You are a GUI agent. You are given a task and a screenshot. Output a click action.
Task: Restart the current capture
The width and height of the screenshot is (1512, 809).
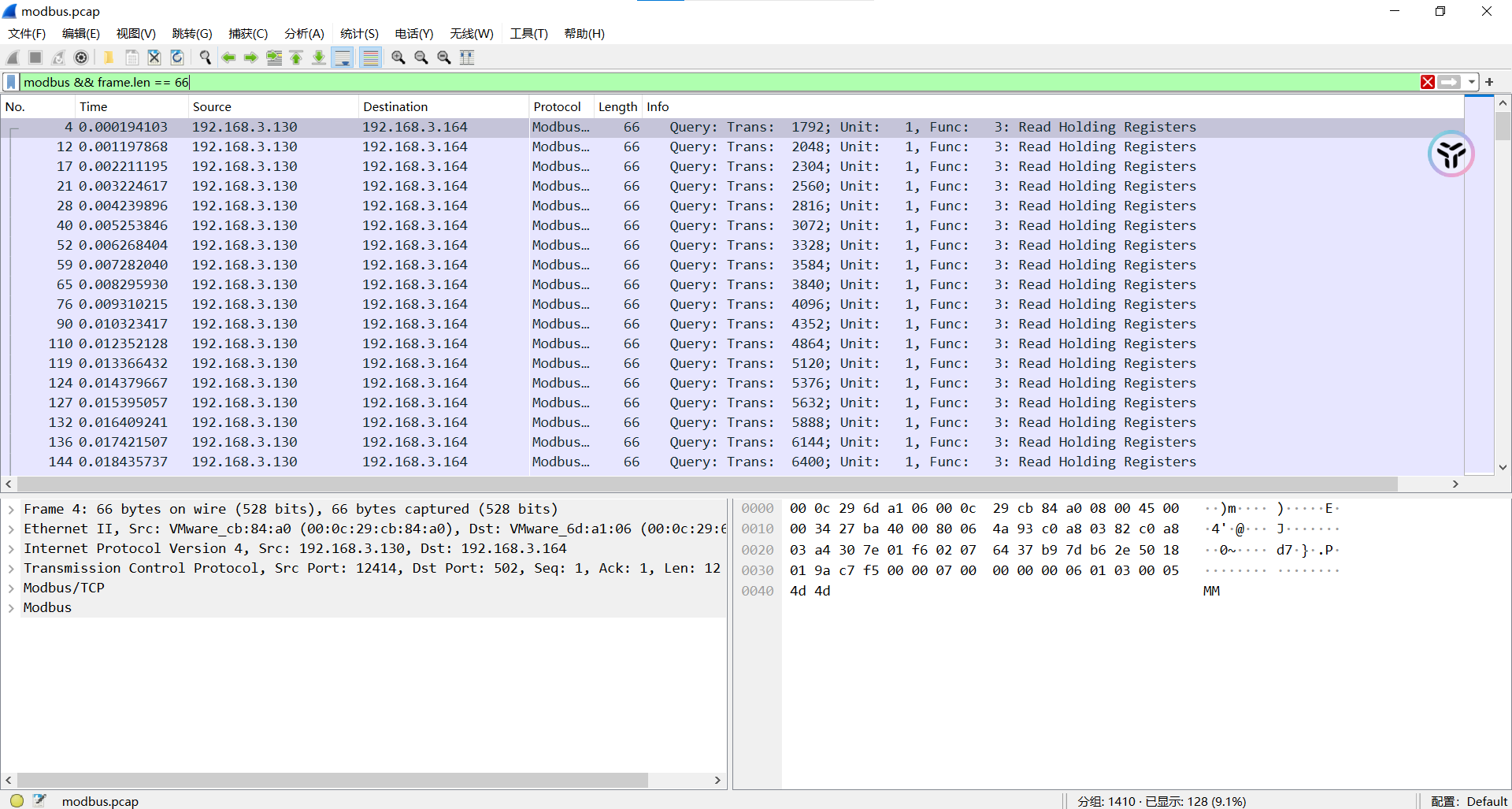coord(58,58)
